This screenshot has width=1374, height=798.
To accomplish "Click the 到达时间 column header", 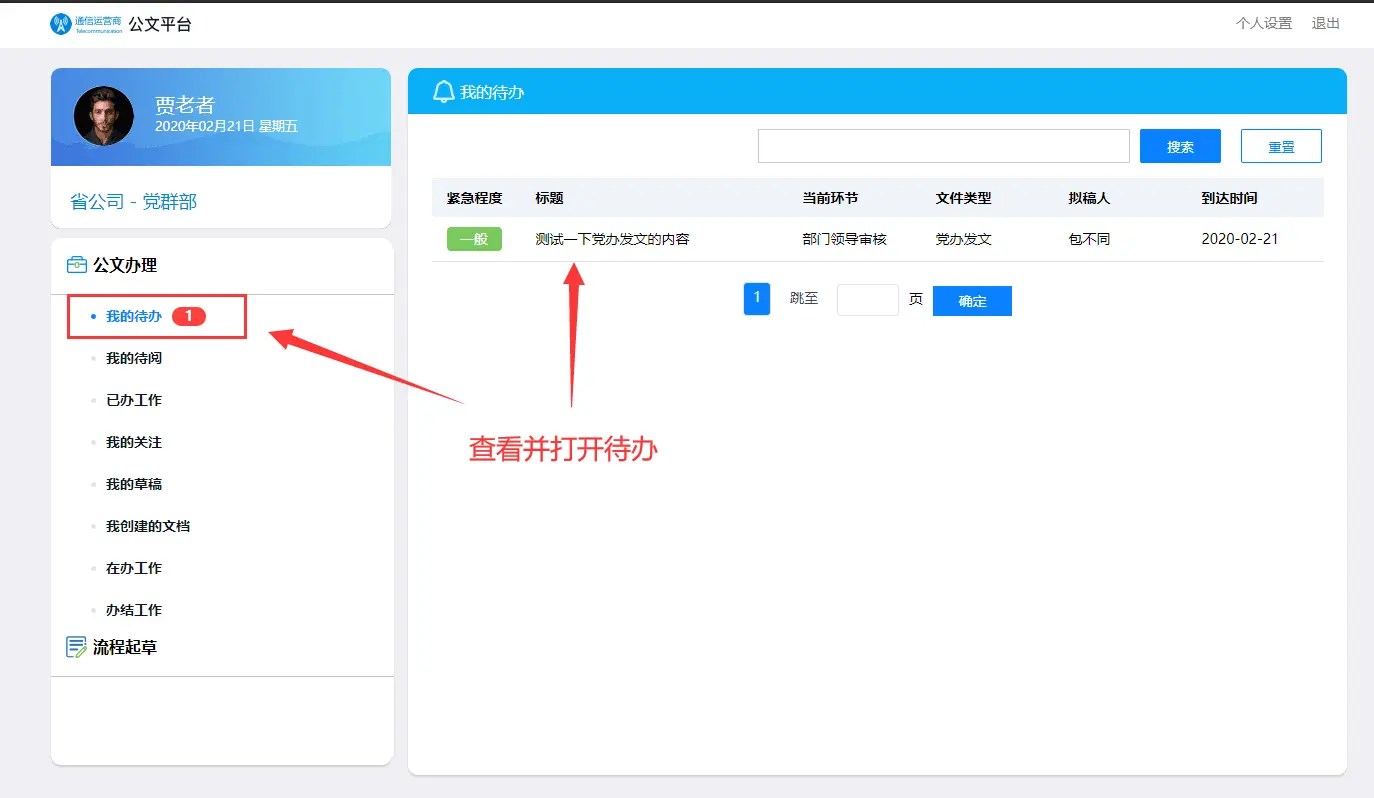I will pos(1229,198).
